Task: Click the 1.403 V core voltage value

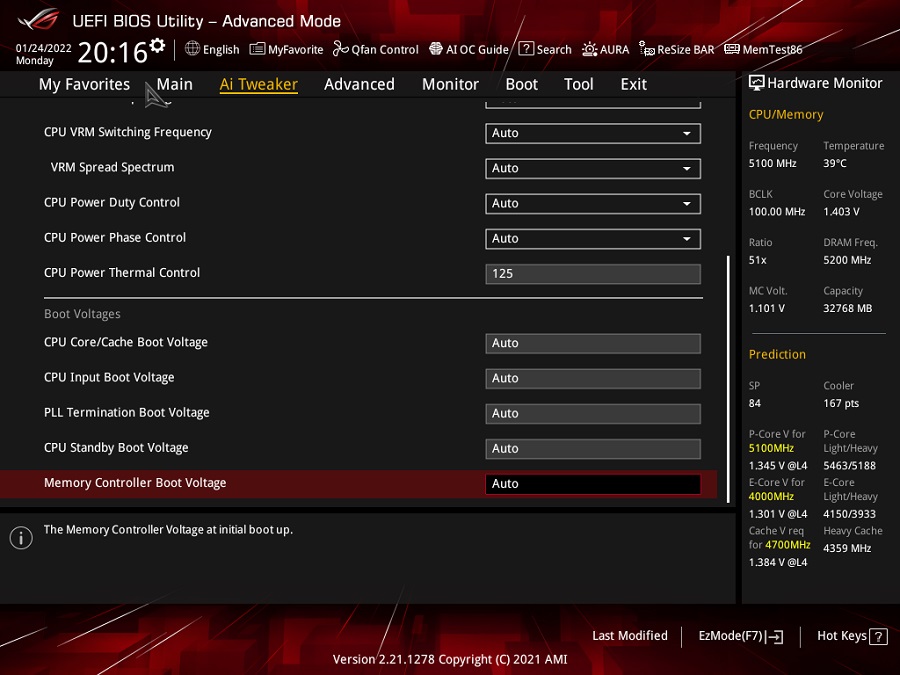Action: (841, 211)
